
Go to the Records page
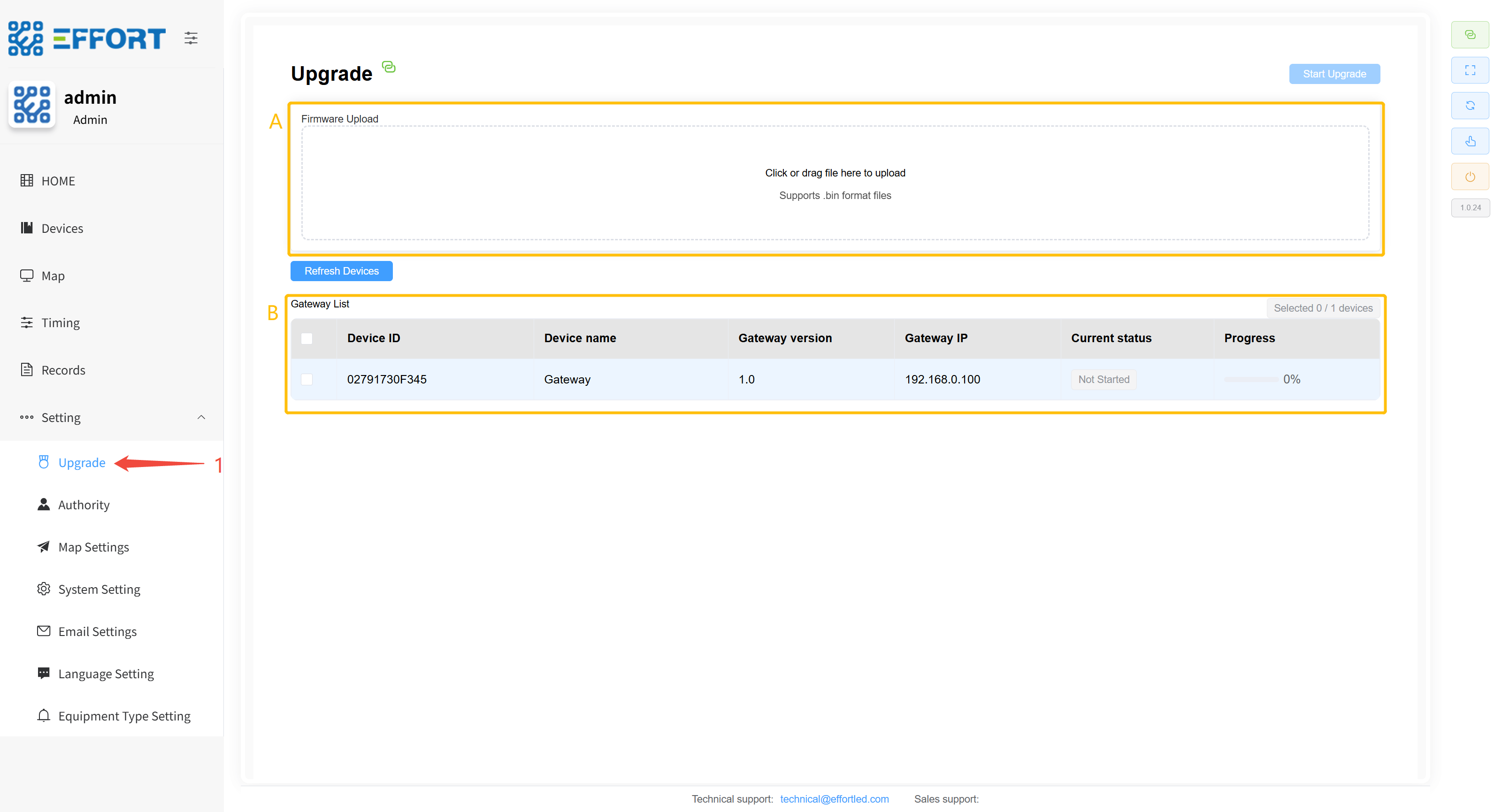pos(63,370)
